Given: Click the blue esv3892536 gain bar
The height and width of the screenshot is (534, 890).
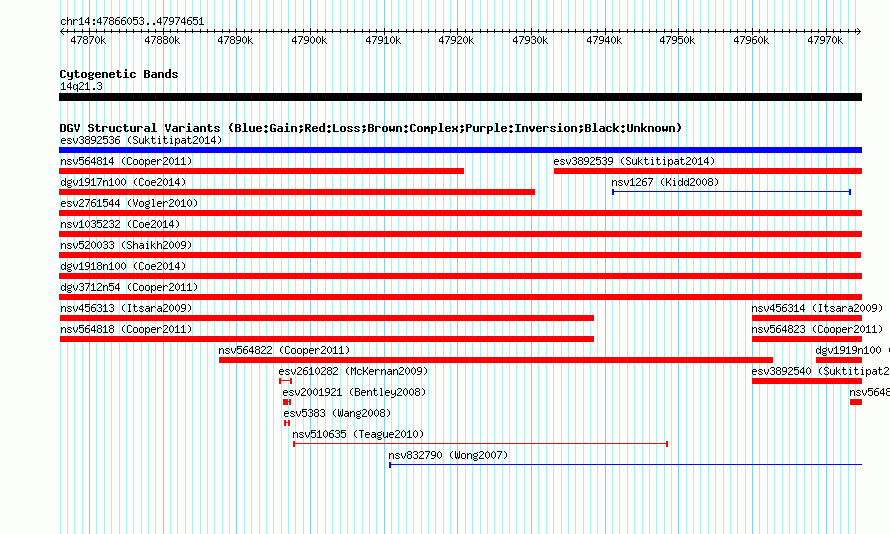Looking at the screenshot, I should coord(460,150).
